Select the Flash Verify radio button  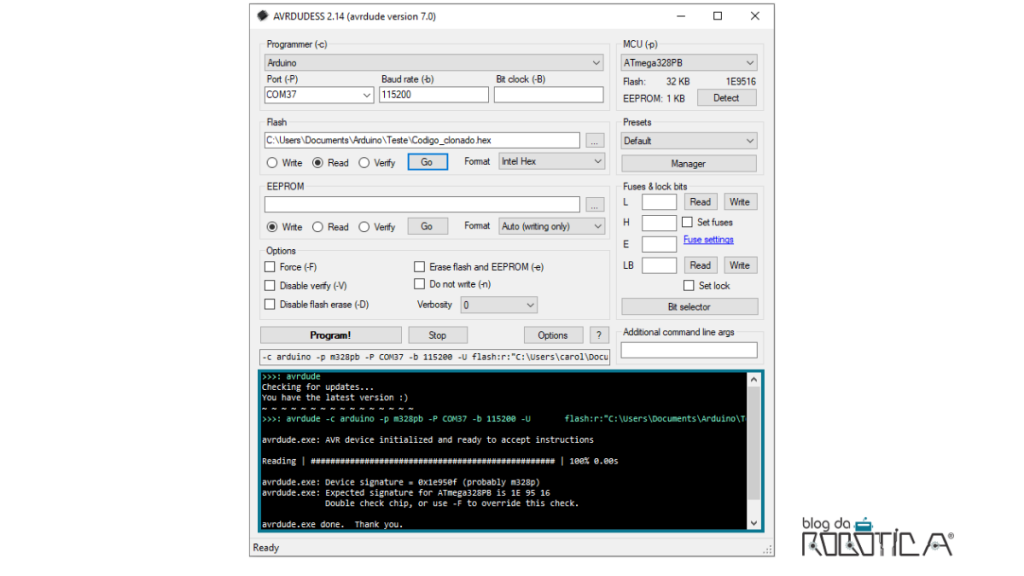point(364,163)
